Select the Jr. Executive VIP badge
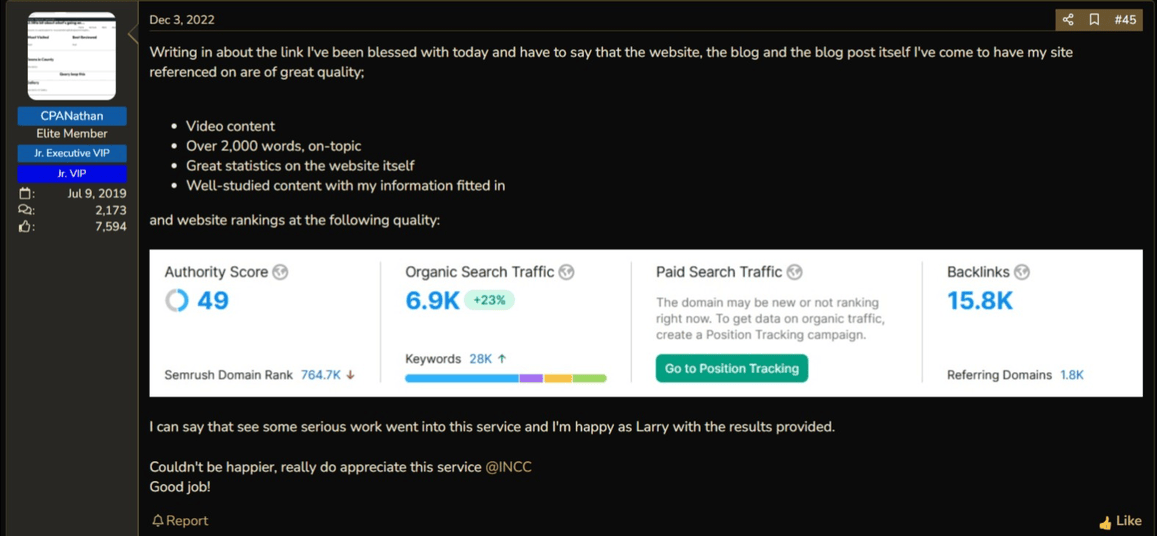1157x536 pixels. [x=74, y=154]
